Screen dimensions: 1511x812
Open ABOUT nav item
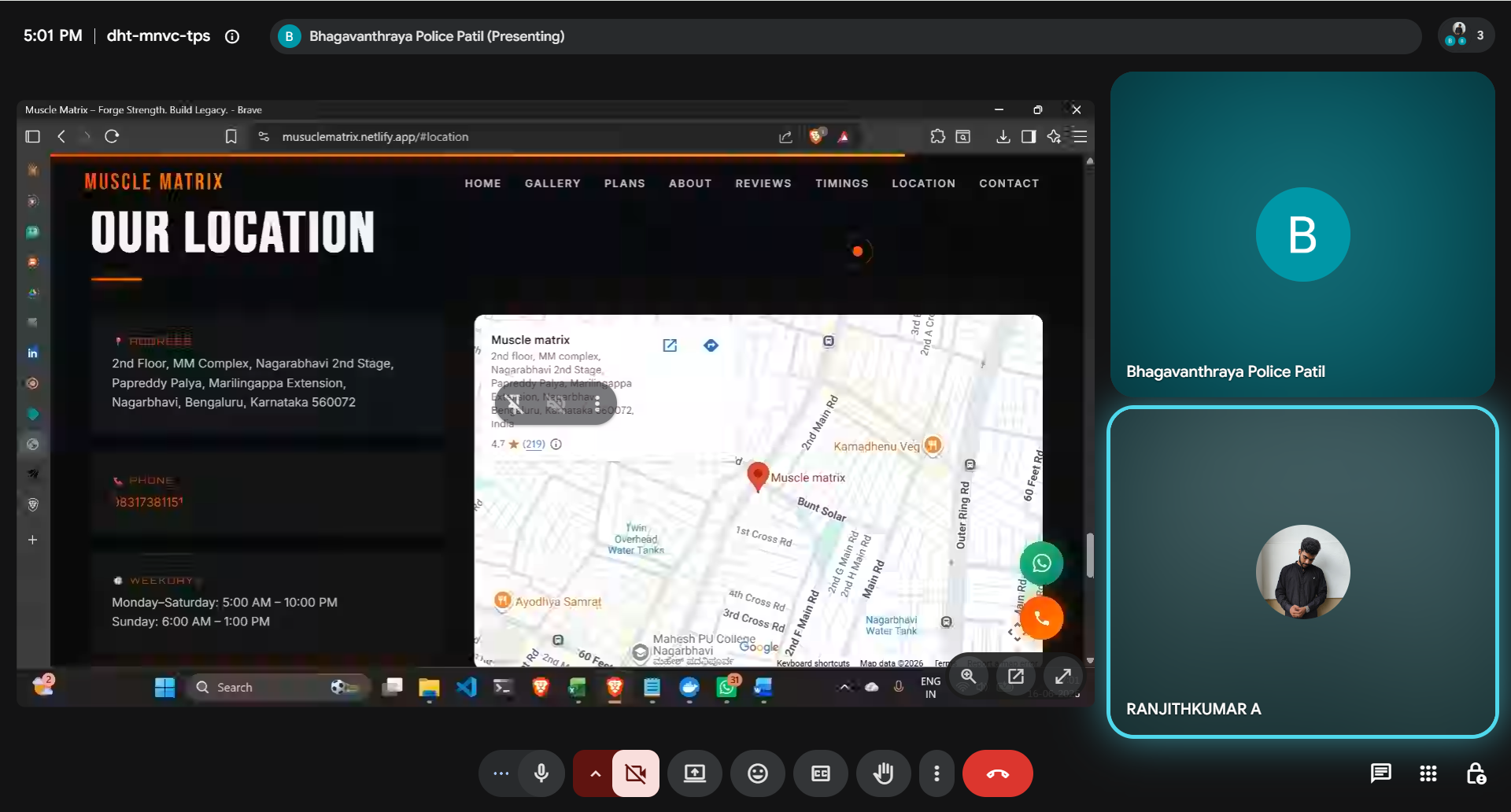click(x=690, y=183)
